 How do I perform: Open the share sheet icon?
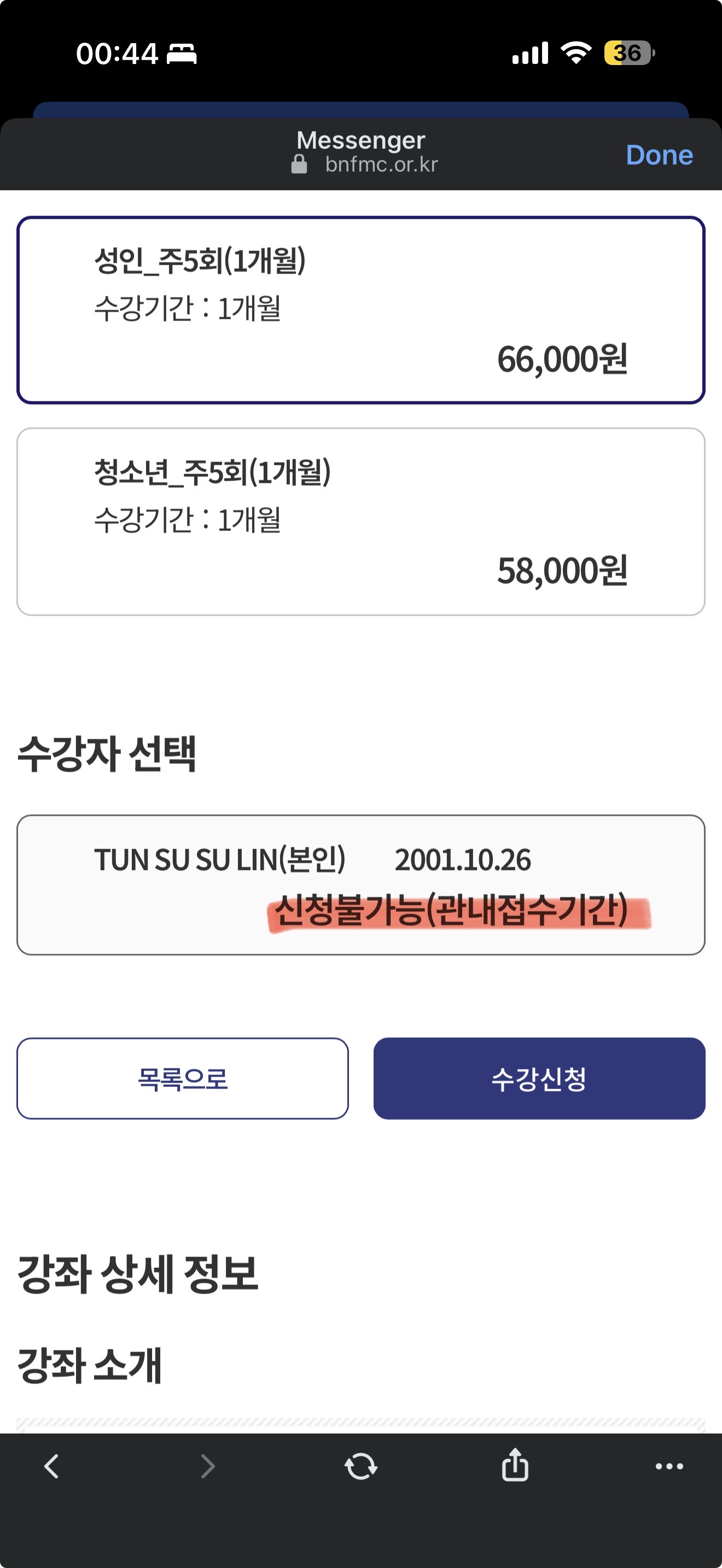(515, 1465)
